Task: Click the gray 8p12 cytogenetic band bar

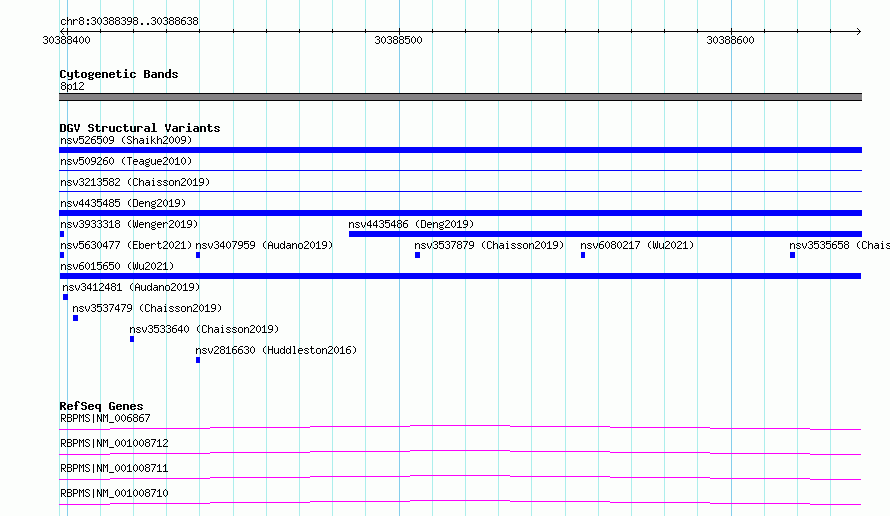Action: pyautogui.click(x=460, y=97)
